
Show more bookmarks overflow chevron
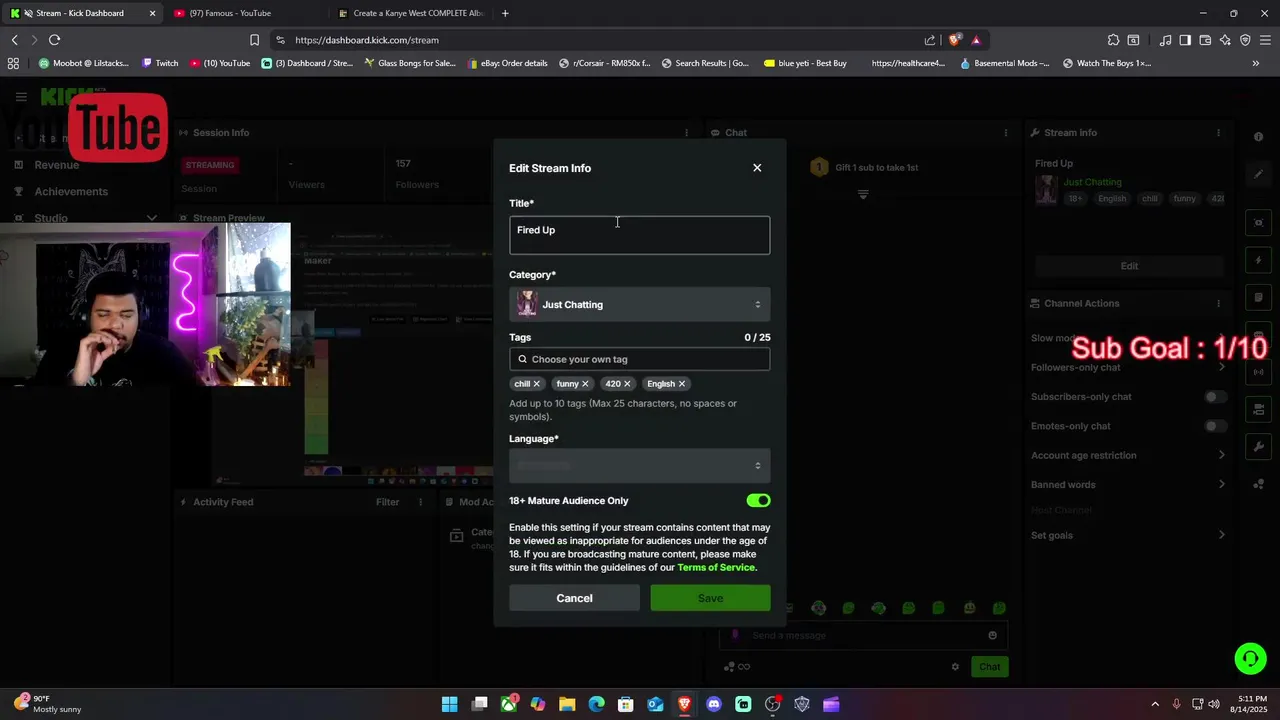point(1256,63)
